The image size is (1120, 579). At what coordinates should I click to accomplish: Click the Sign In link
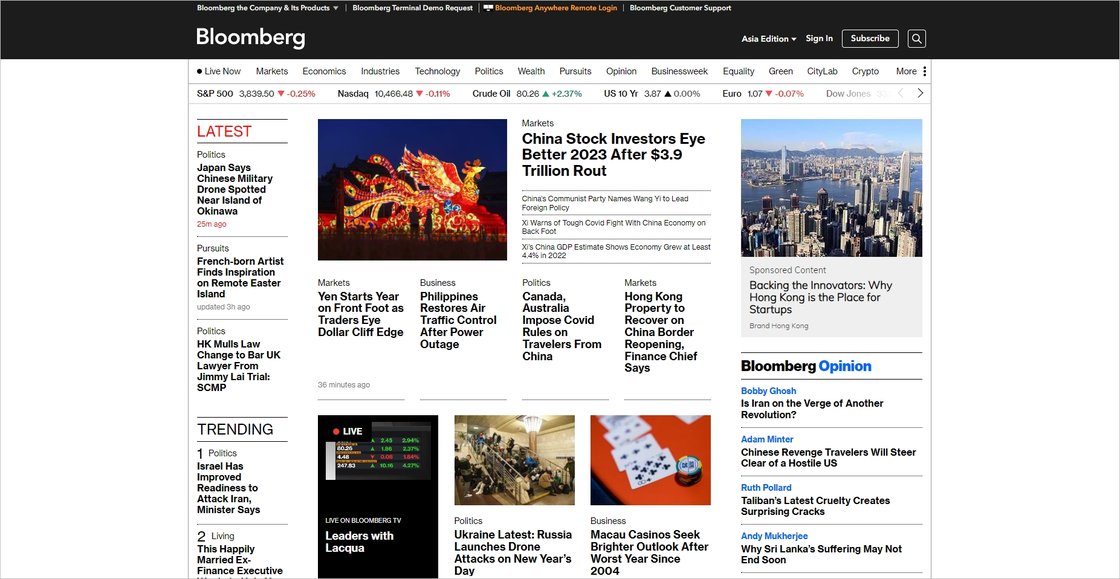819,39
